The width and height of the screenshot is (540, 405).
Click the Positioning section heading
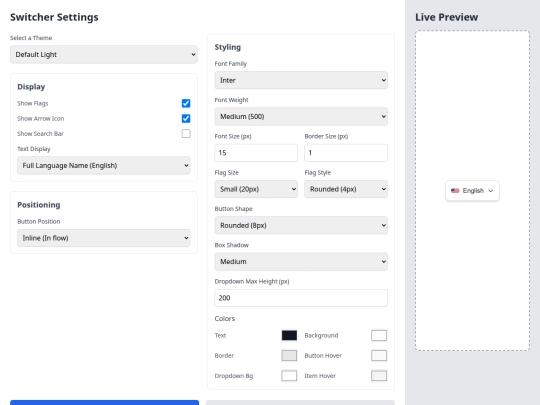tap(39, 205)
